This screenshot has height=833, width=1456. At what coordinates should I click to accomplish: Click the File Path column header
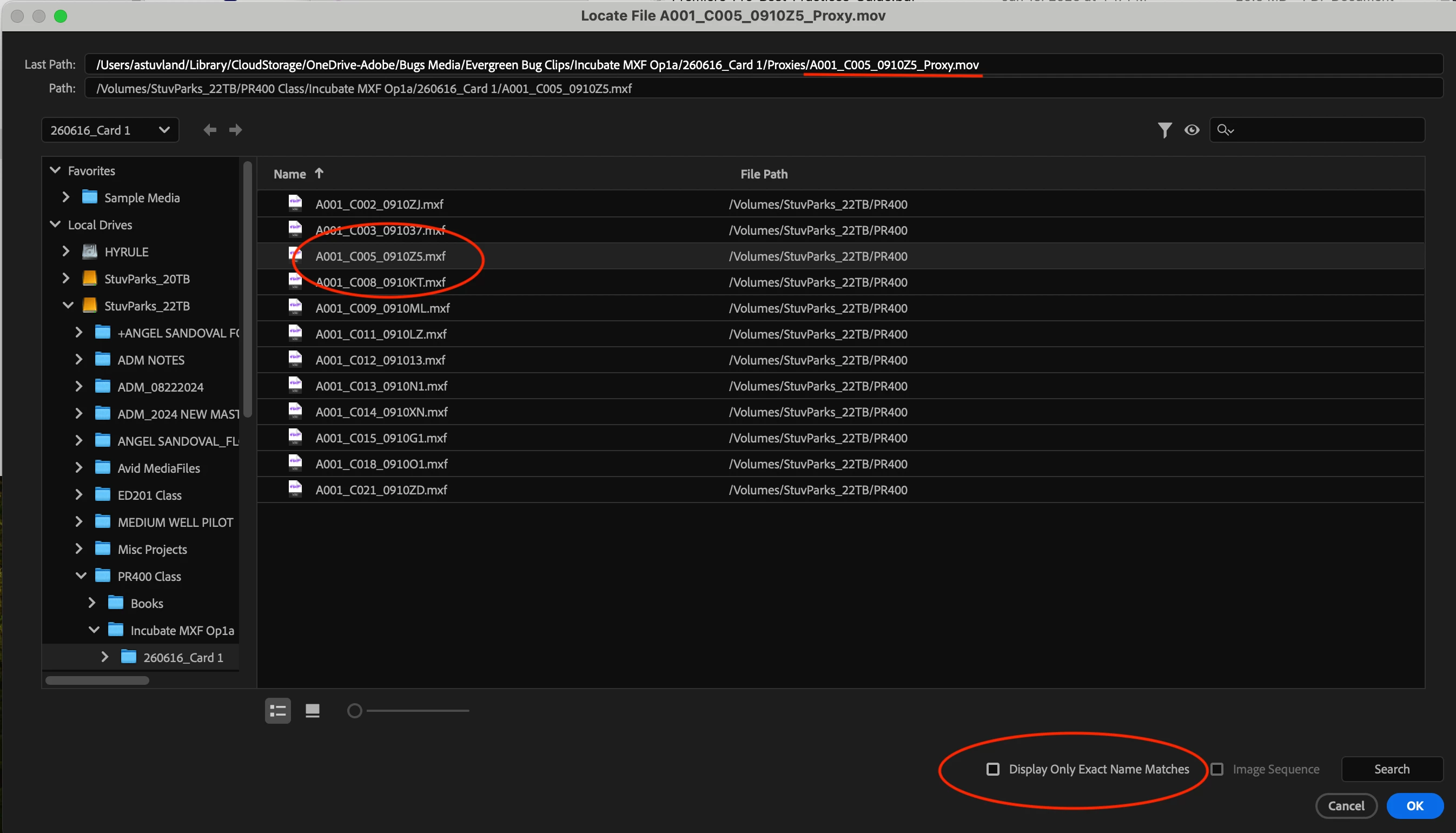pyautogui.click(x=764, y=174)
